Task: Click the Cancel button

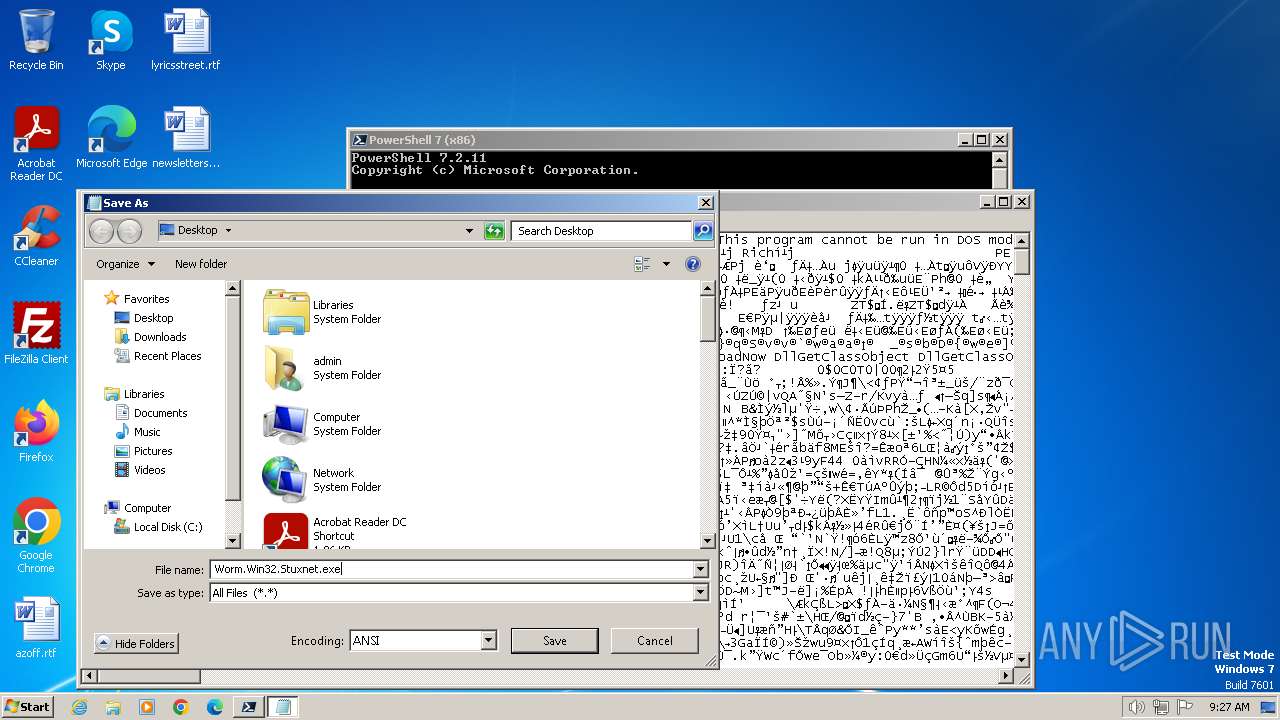Action: click(x=655, y=641)
